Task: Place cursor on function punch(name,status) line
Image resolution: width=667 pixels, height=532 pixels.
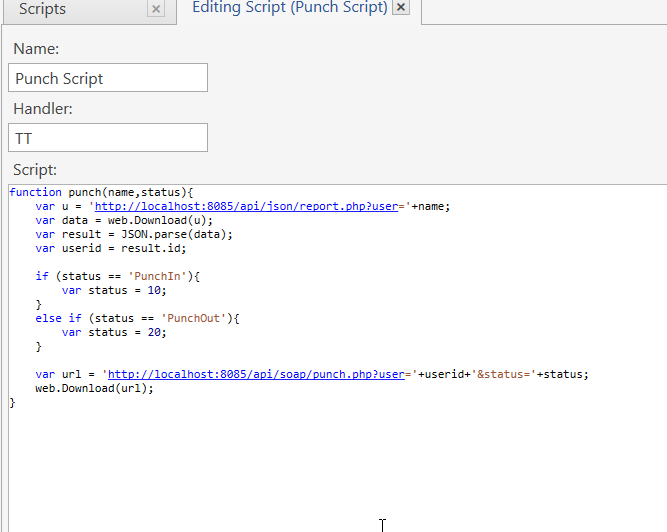Action: tap(100, 192)
